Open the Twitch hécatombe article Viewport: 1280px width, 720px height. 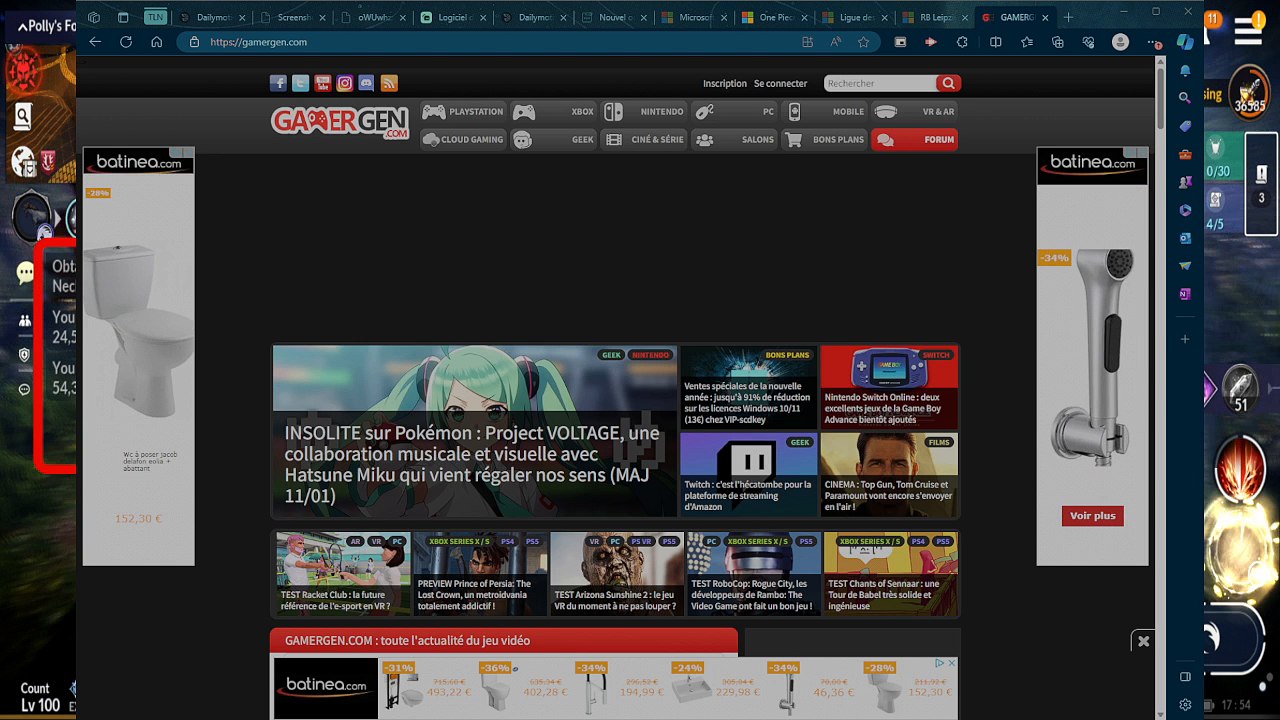[748, 474]
